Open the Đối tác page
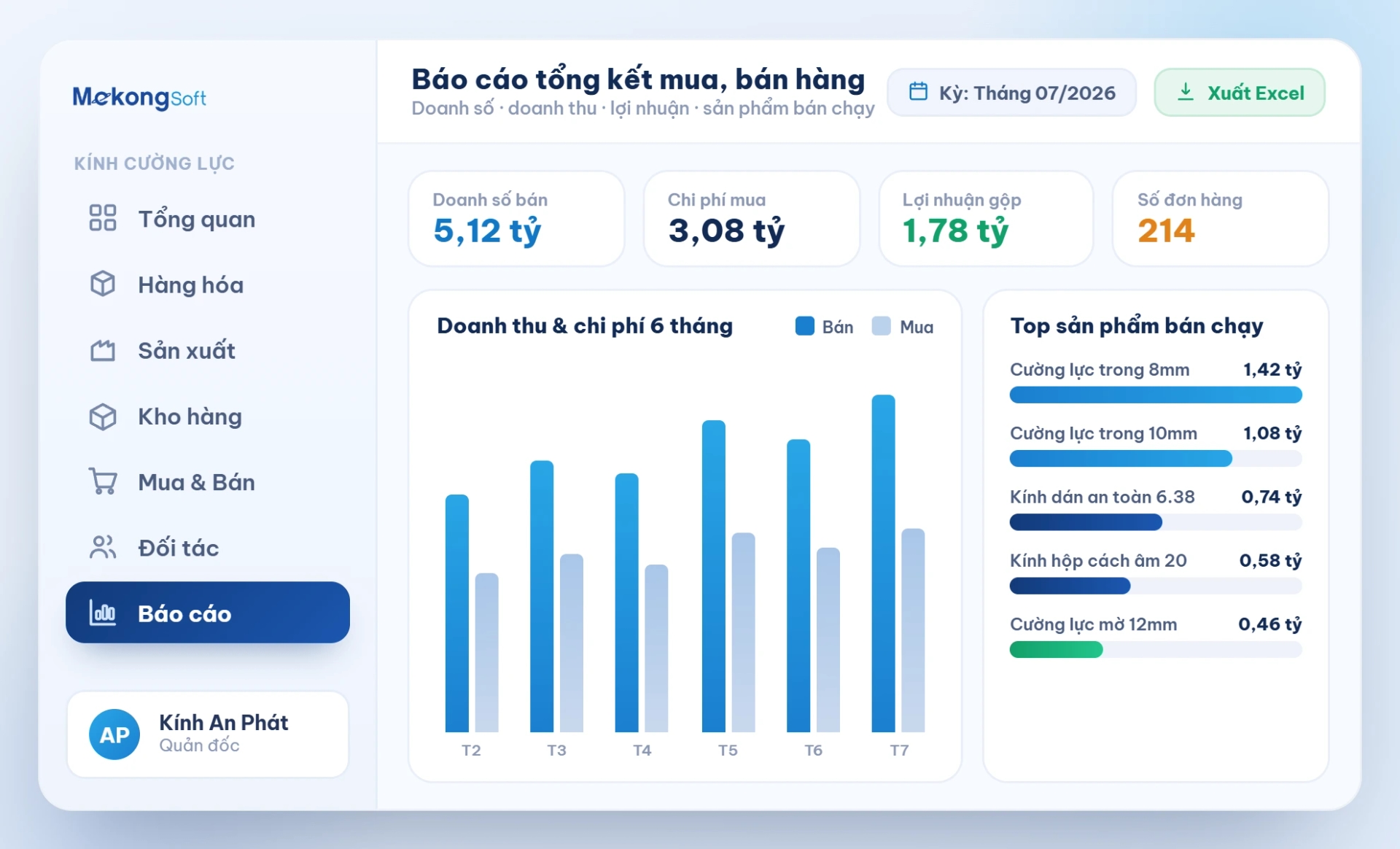 point(208,548)
